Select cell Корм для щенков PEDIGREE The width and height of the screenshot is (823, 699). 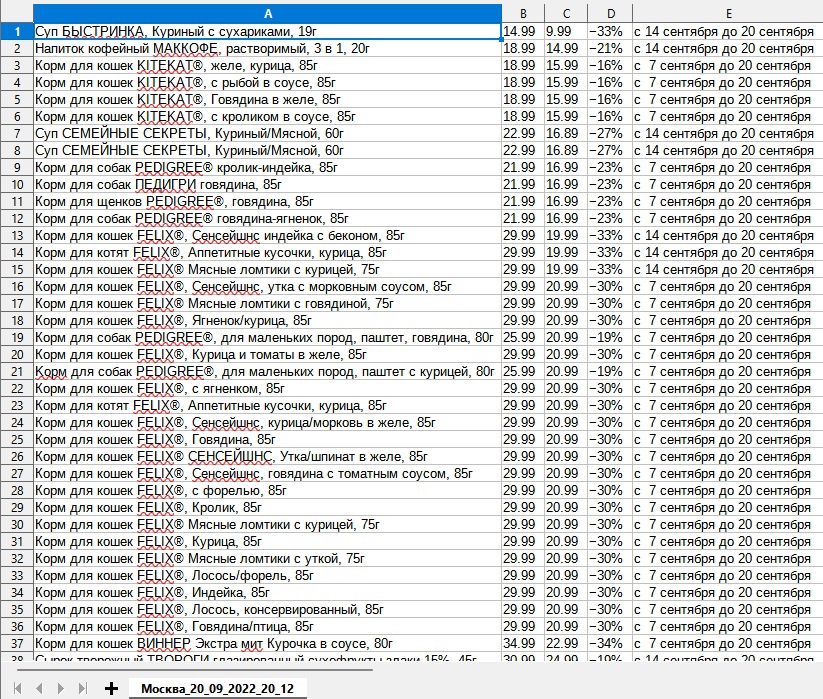tap(267, 202)
